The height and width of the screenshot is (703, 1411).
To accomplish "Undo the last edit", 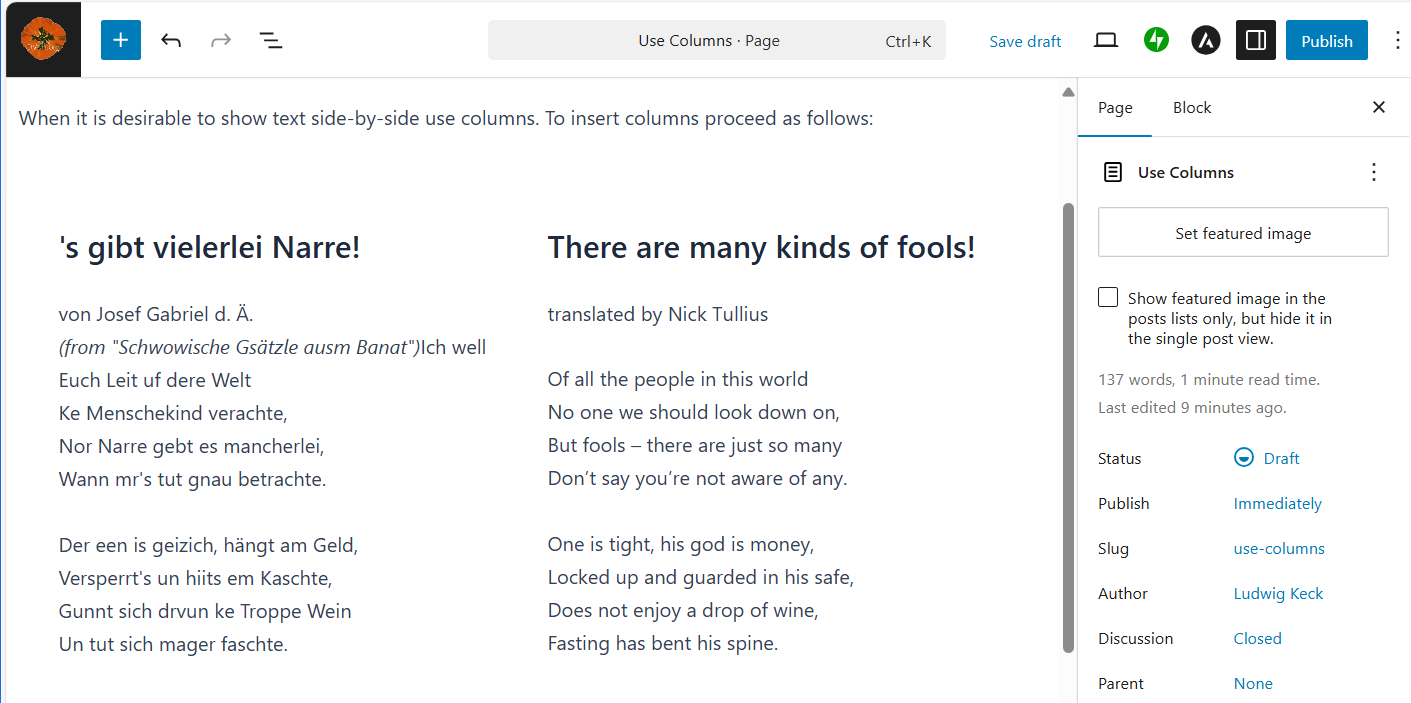I will click(171, 40).
